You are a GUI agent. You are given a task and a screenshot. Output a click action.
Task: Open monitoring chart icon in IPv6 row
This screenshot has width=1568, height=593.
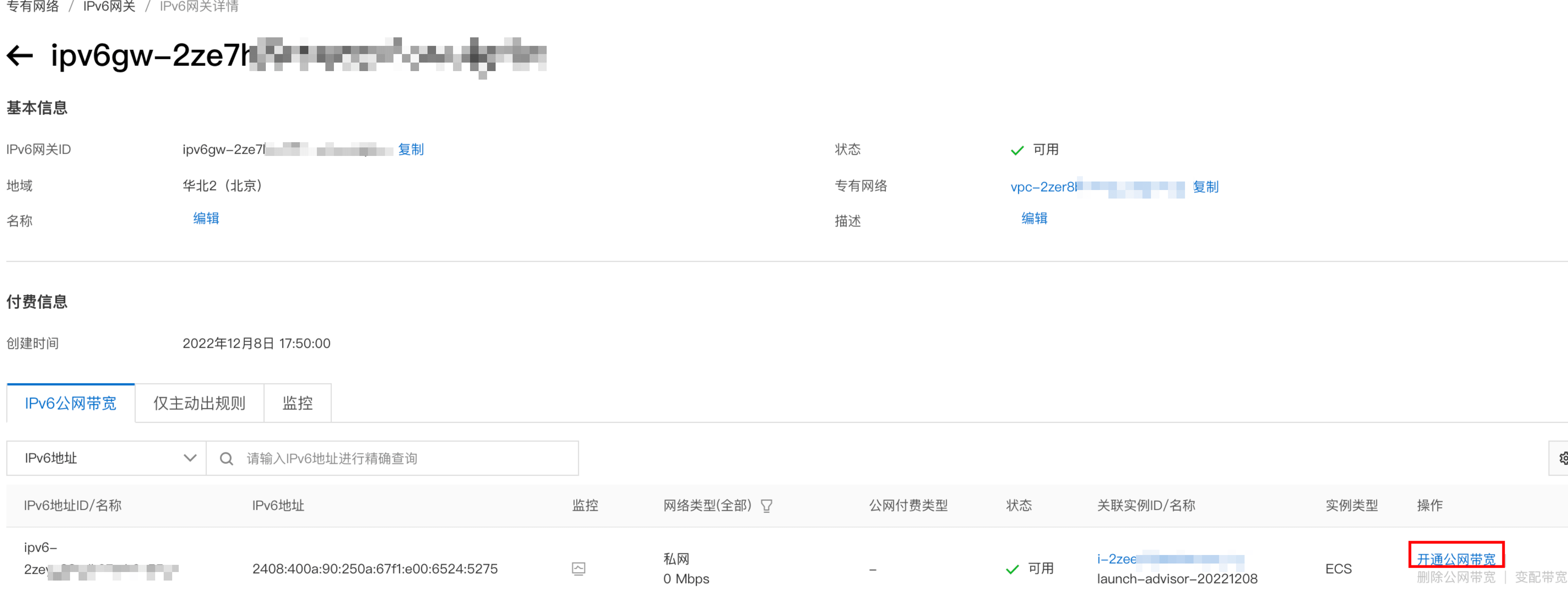point(578,569)
